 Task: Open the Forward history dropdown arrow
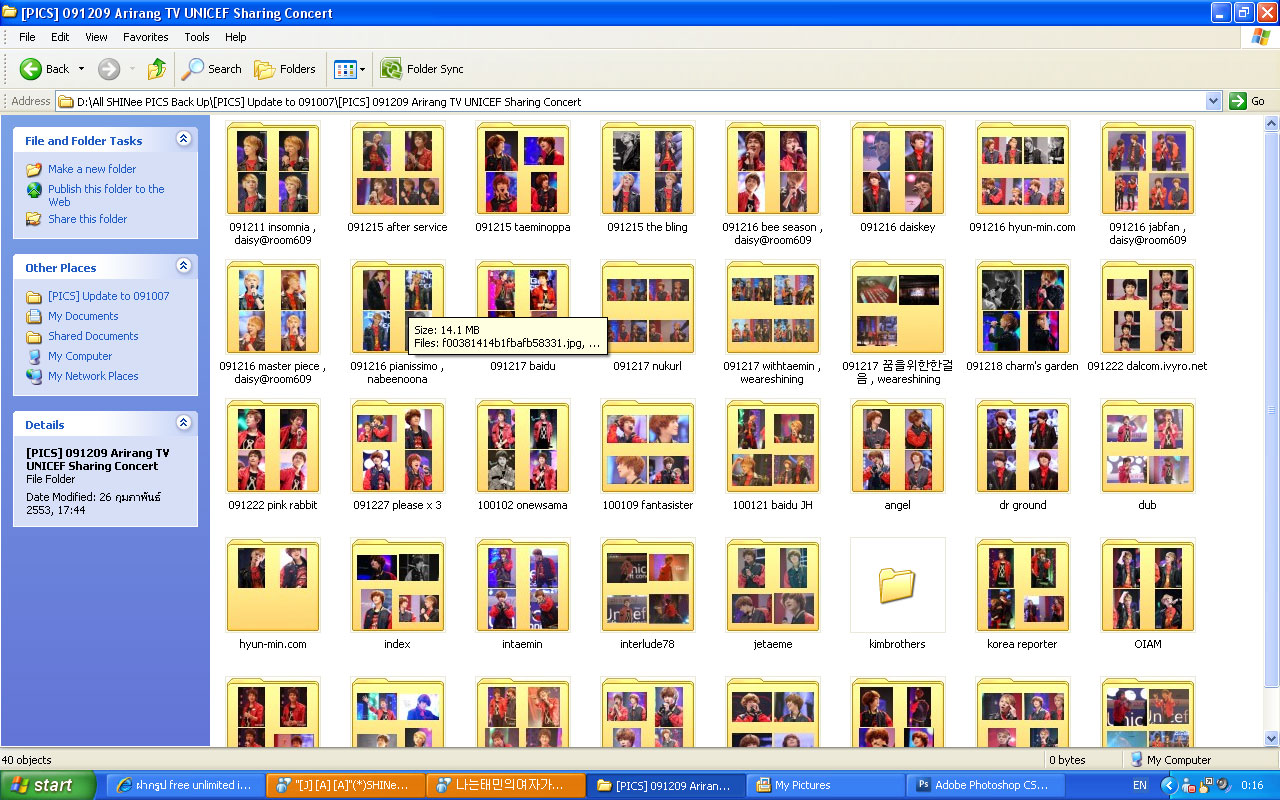[x=132, y=69]
